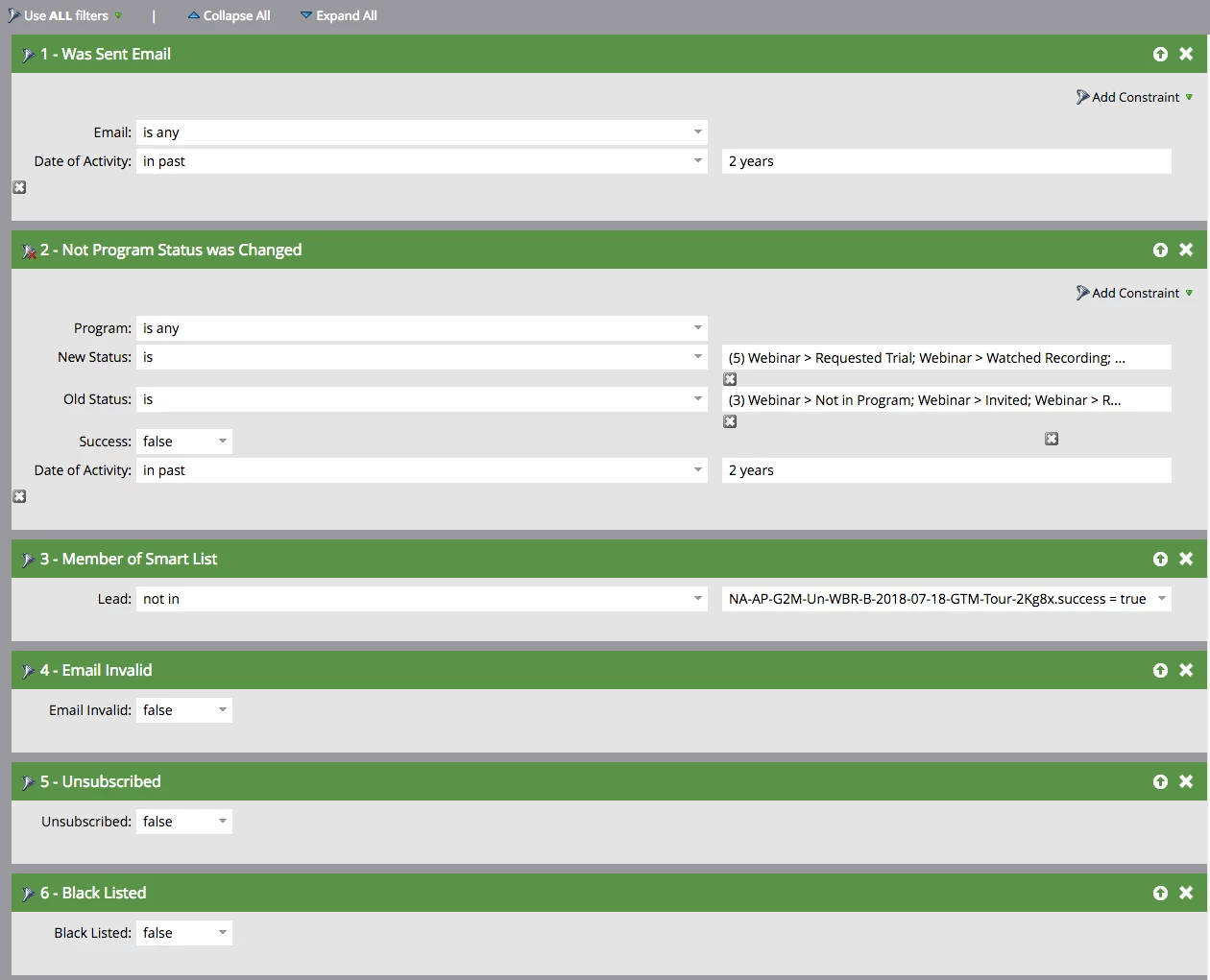1210x980 pixels.
Task: Click the Old Status label
Action: tap(97, 399)
